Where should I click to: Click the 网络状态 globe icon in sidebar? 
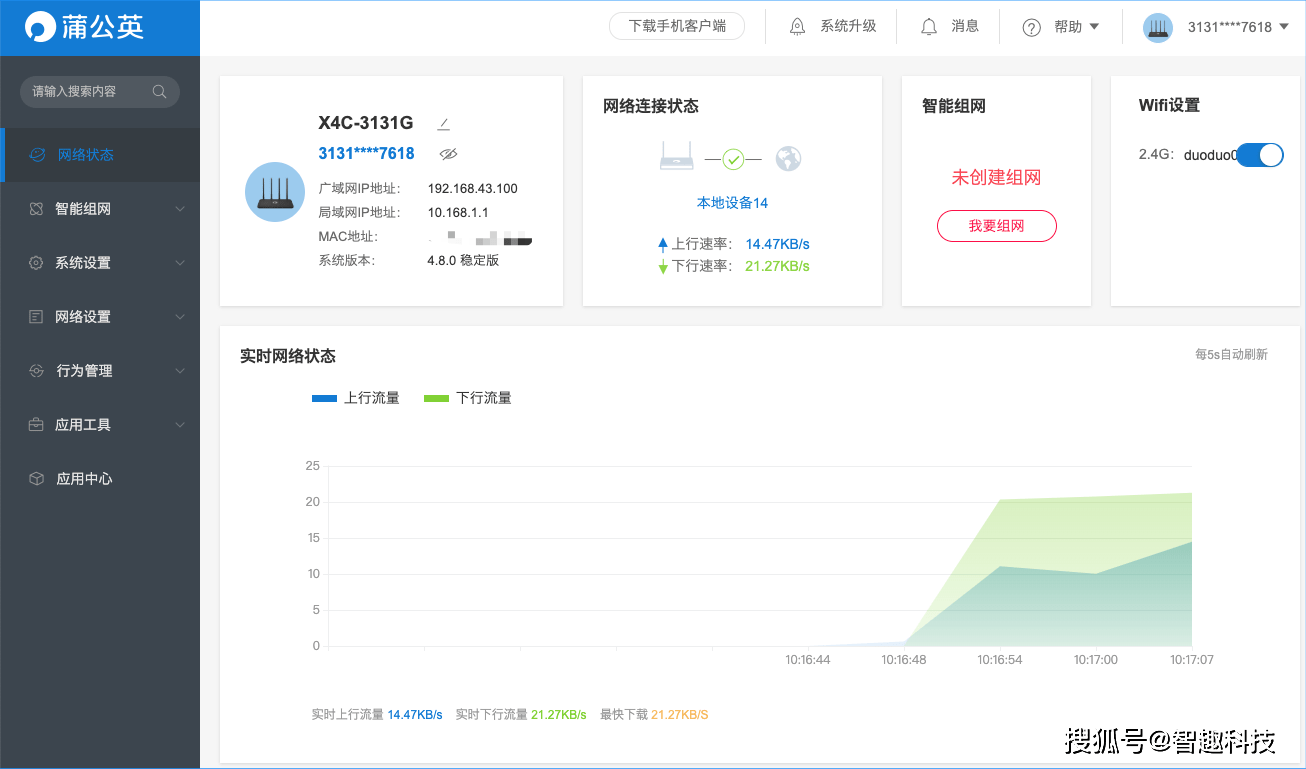pyautogui.click(x=37, y=155)
